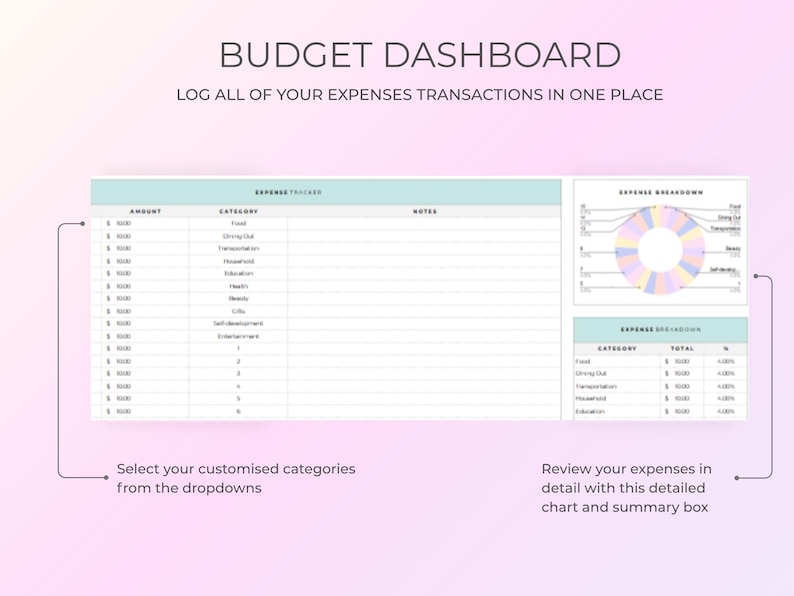Click the CATEGORY header in Expense Tracker
This screenshot has width=794, height=596.
[239, 211]
